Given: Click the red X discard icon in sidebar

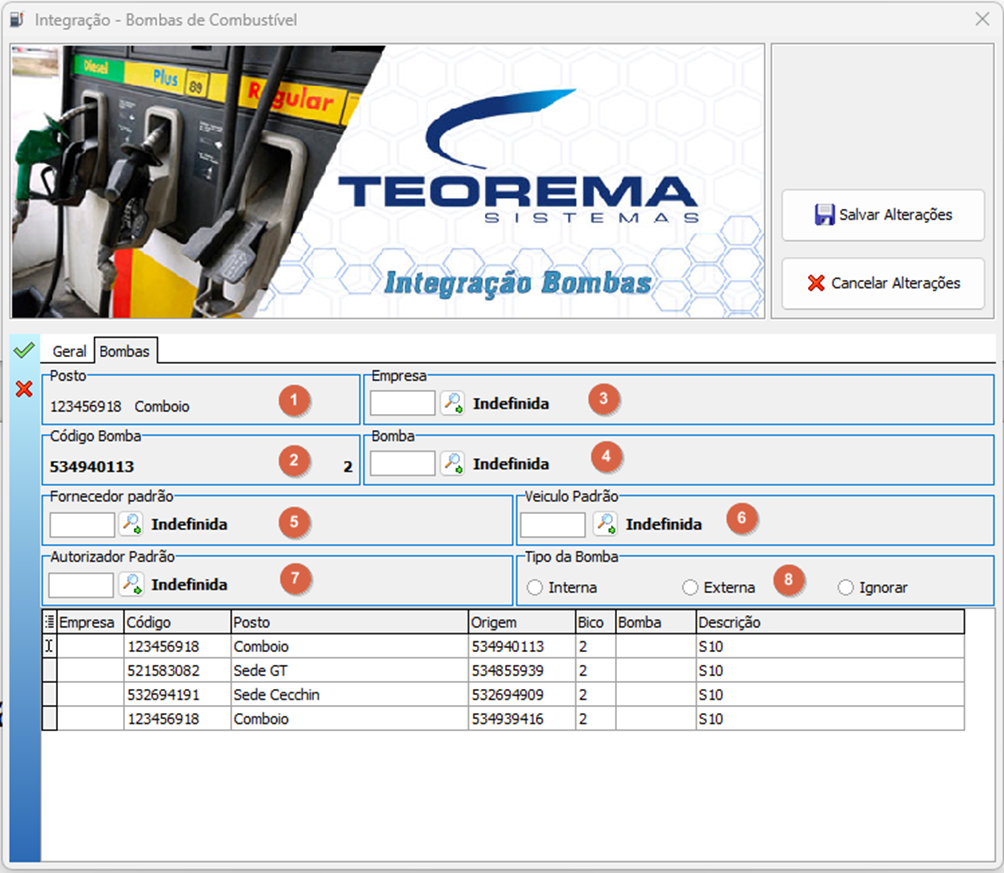Looking at the screenshot, I should pyautogui.click(x=24, y=389).
